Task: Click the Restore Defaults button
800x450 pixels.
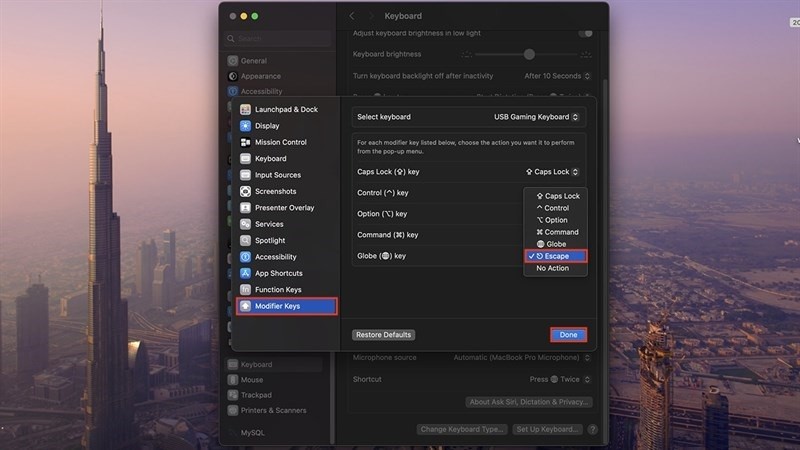Action: (383, 335)
